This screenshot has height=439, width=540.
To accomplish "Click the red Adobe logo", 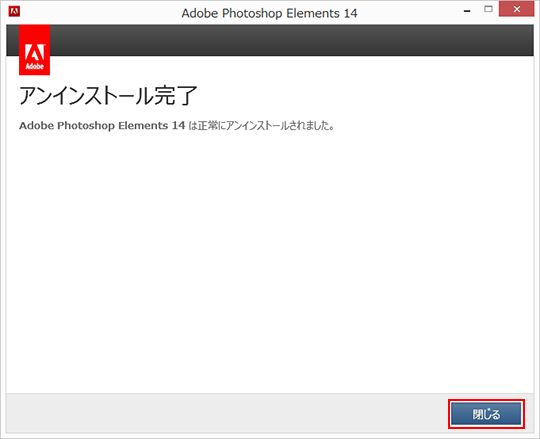I will pos(34,50).
